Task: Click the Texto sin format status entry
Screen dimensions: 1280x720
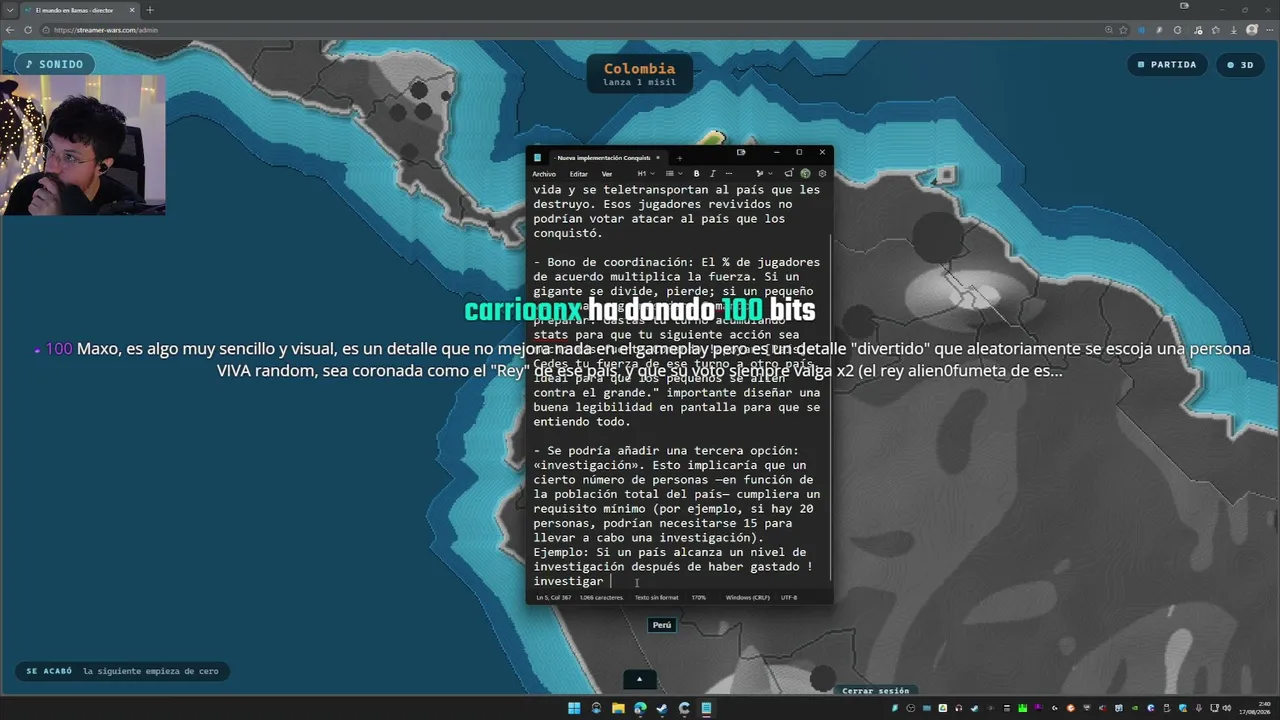Action: 656,597
